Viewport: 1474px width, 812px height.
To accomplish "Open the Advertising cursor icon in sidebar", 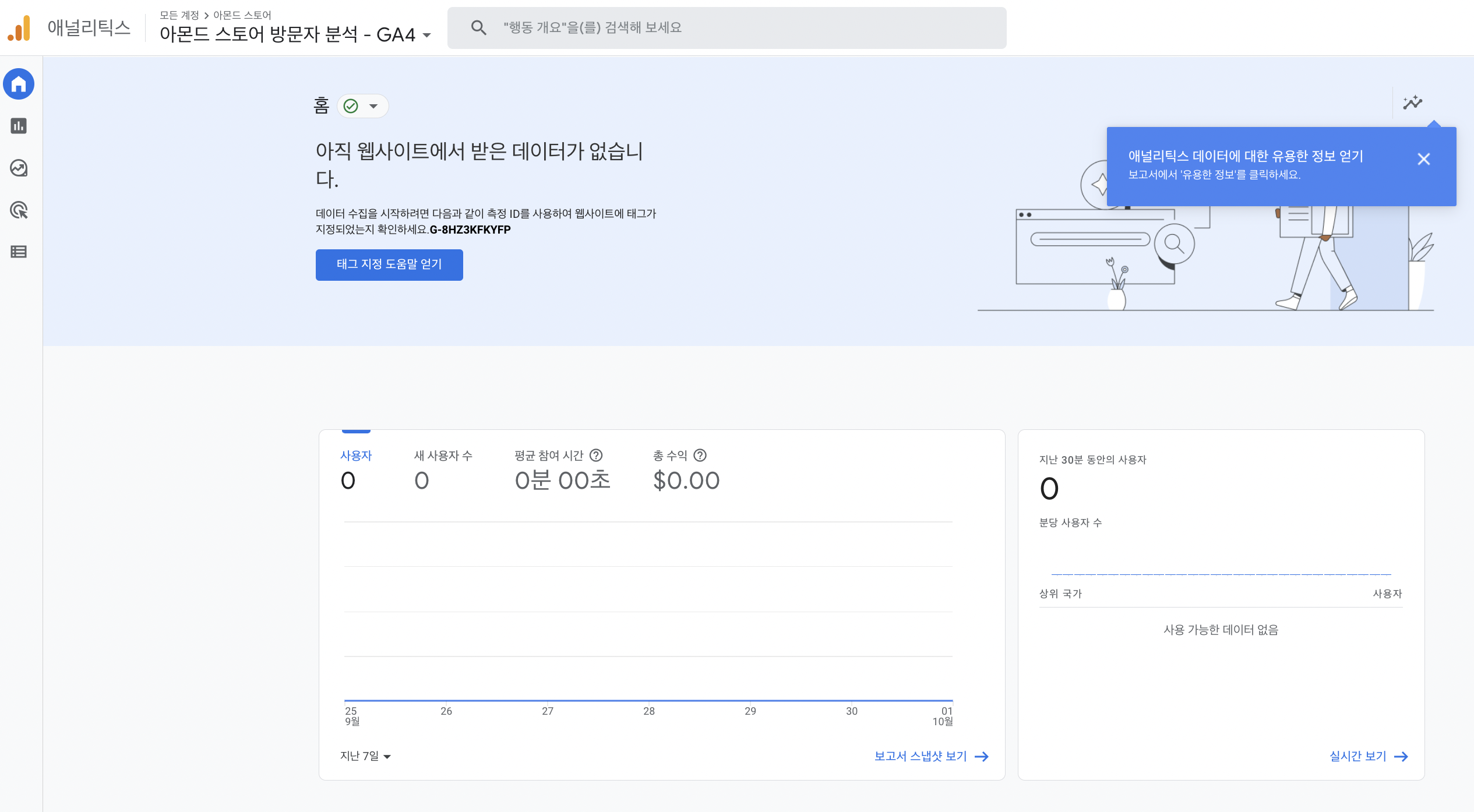I will point(19,210).
